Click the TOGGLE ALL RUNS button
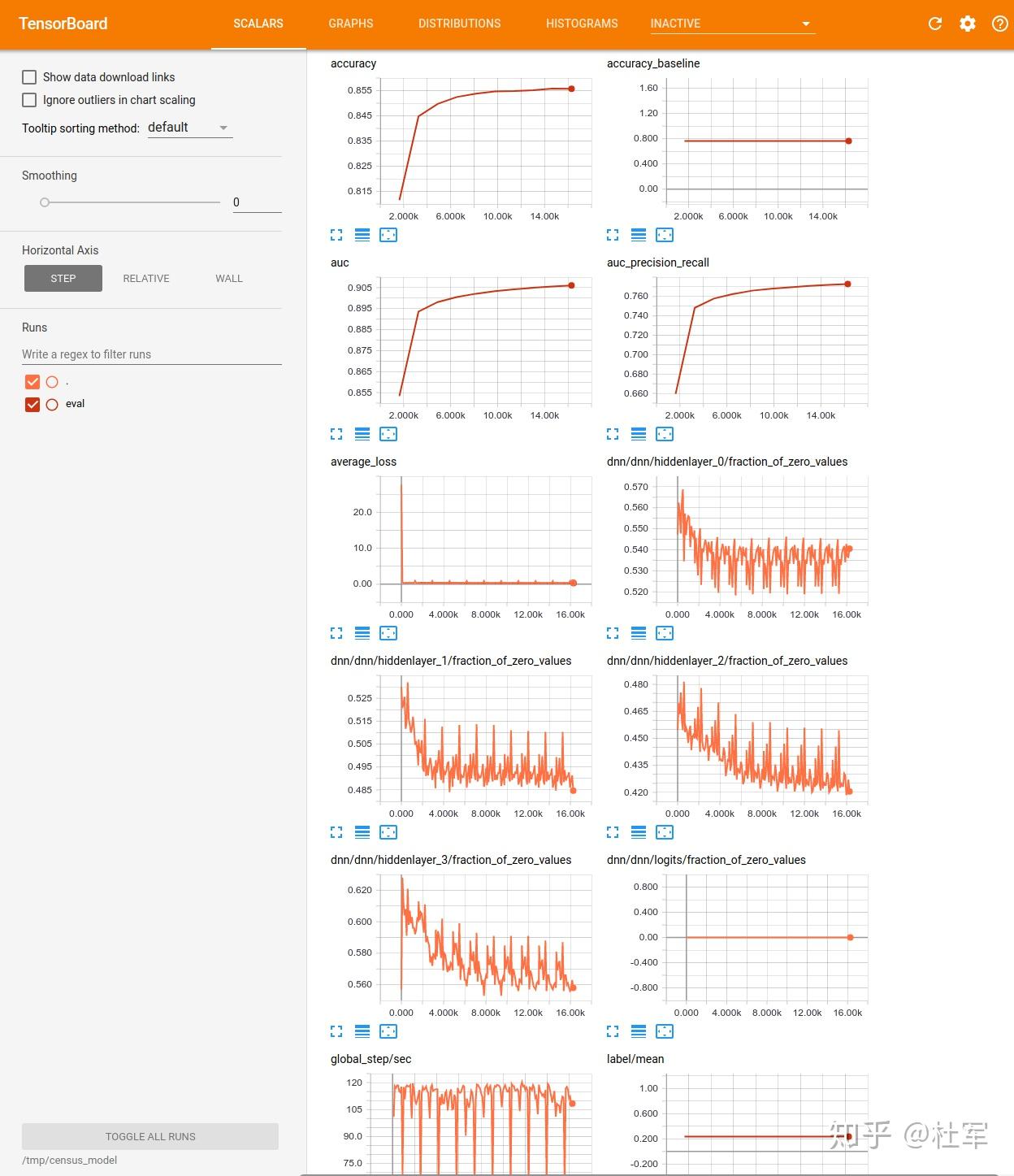 click(x=150, y=1136)
